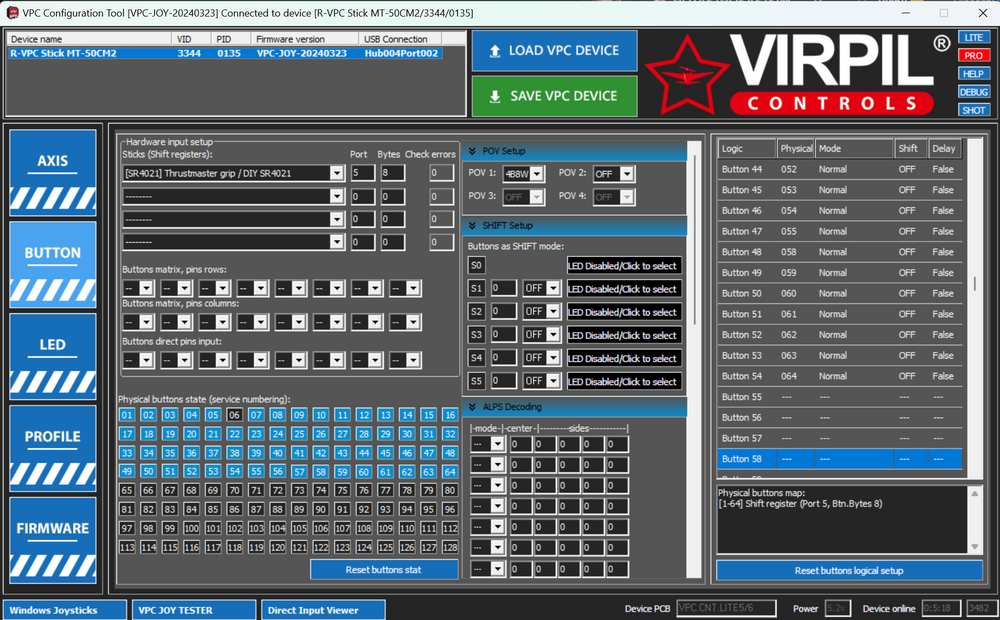Select LED for S0 shift
The height and width of the screenshot is (620, 1000).
point(624,266)
